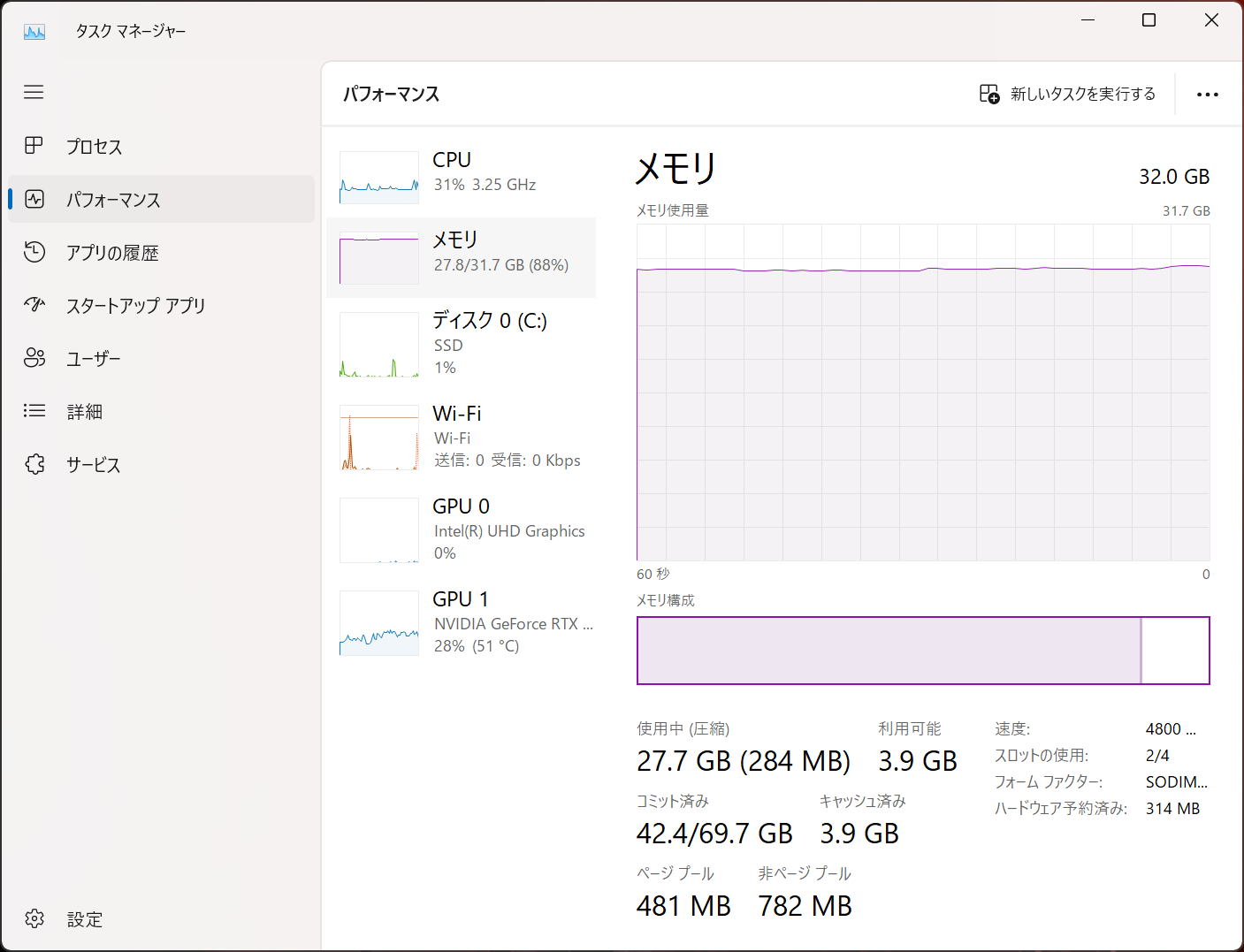Viewport: 1244px width, 952px height.
Task: Open App history (アプリの履歴) icon
Action: [x=34, y=252]
